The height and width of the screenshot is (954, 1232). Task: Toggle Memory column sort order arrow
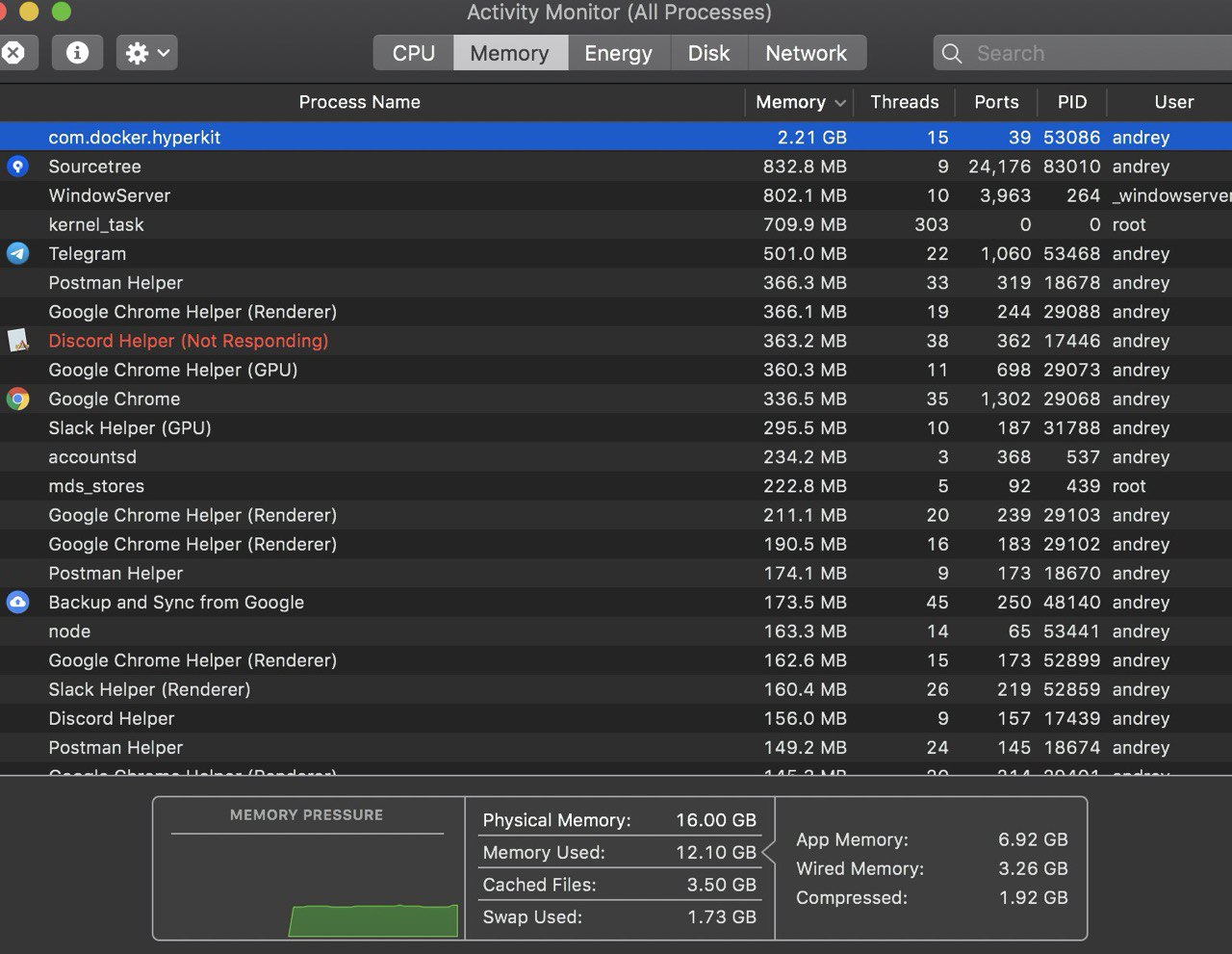(x=840, y=103)
